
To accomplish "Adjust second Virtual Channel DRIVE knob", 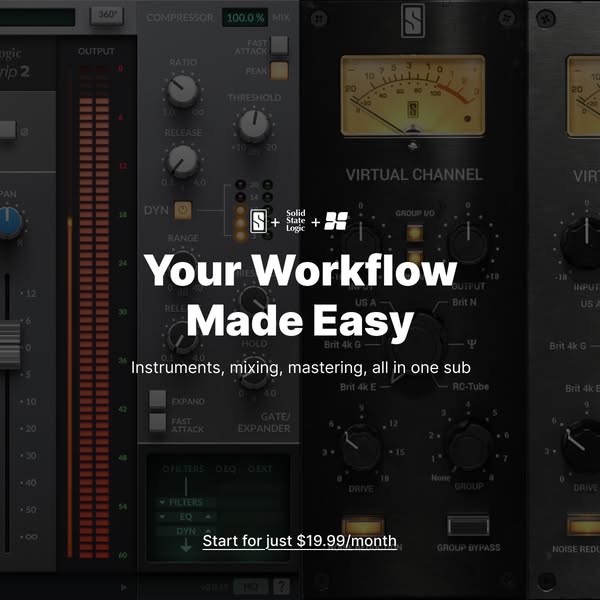I will click(582, 446).
